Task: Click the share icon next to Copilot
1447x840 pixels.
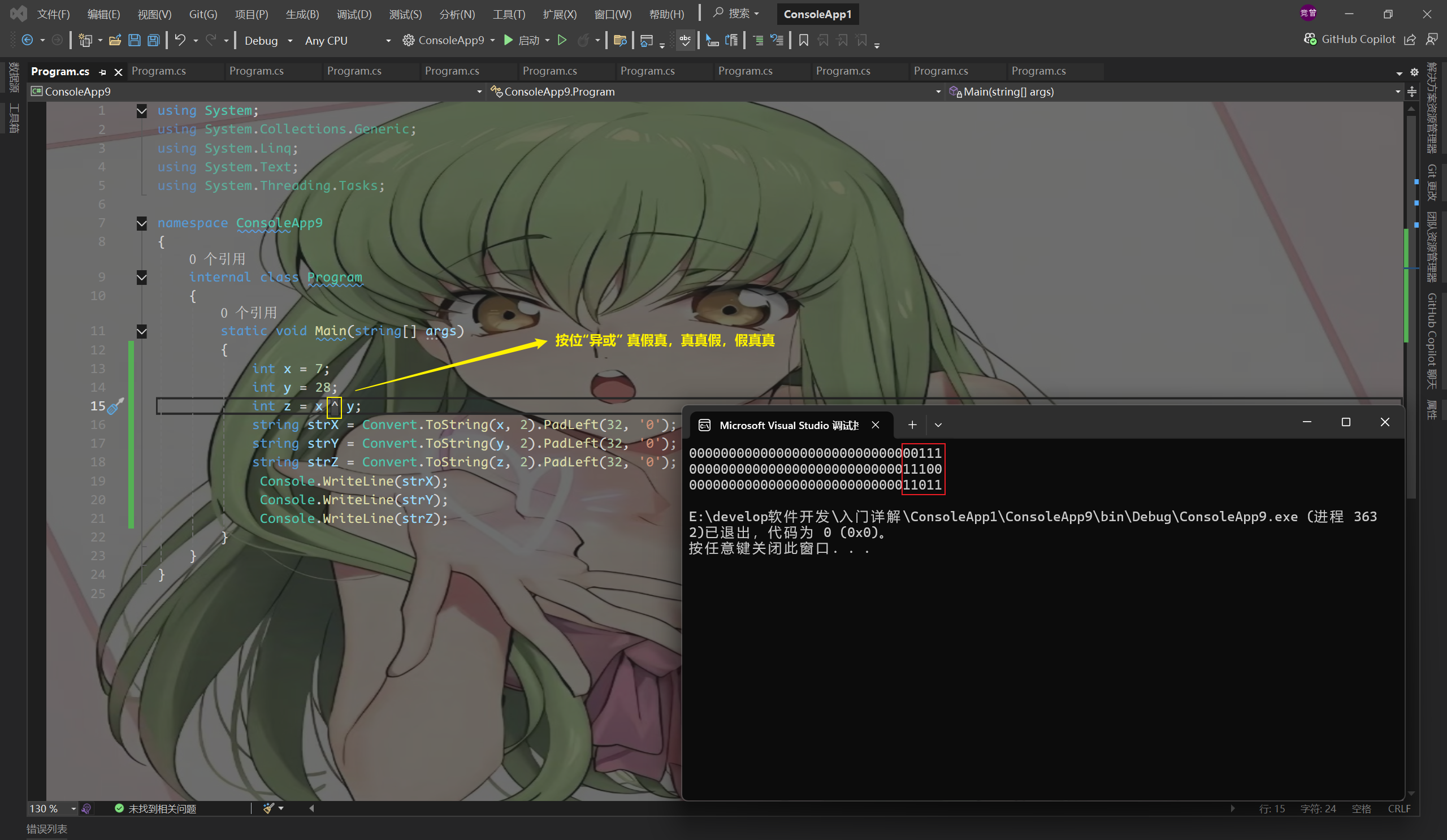Action: click(x=1410, y=39)
